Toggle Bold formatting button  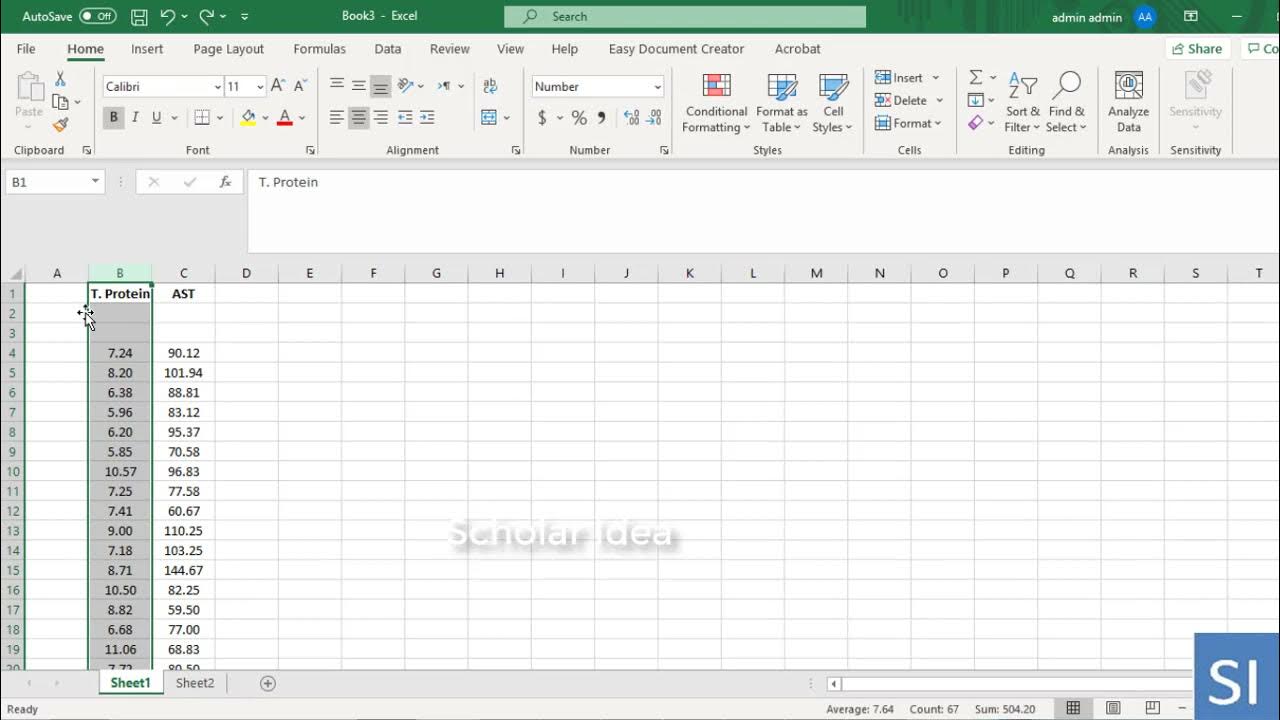pyautogui.click(x=114, y=118)
